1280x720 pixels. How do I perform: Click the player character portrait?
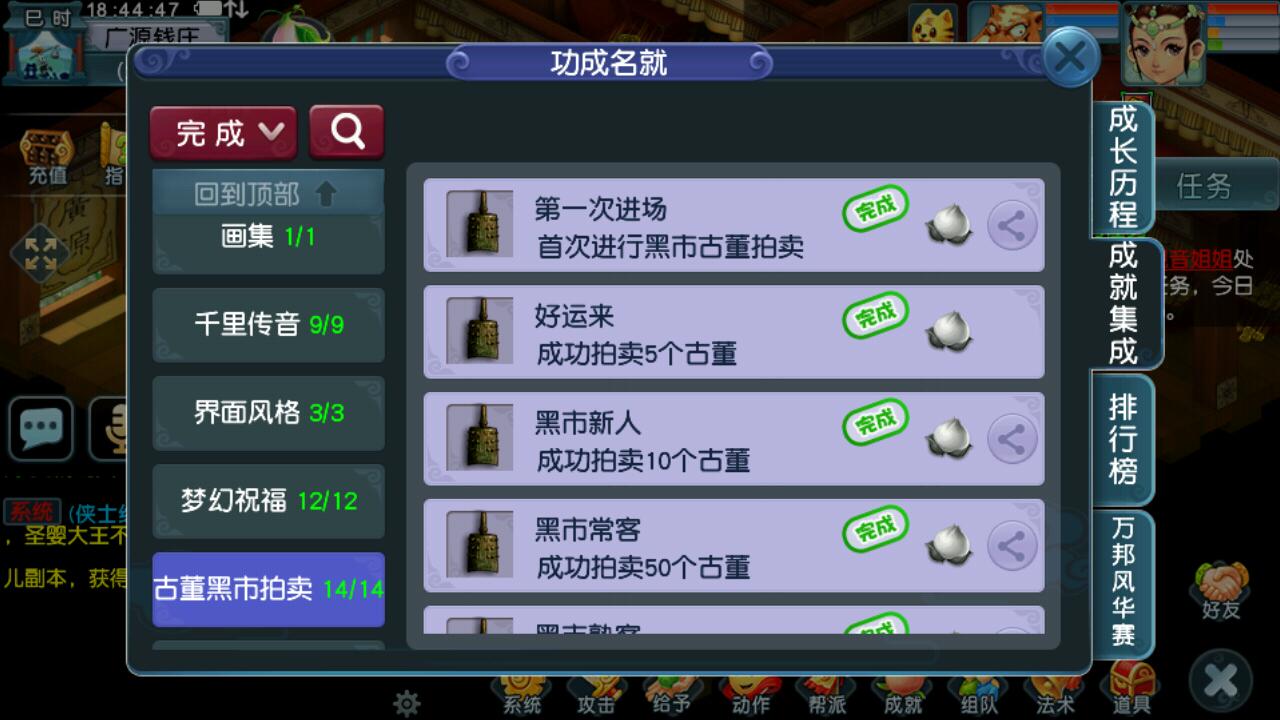click(x=1163, y=41)
